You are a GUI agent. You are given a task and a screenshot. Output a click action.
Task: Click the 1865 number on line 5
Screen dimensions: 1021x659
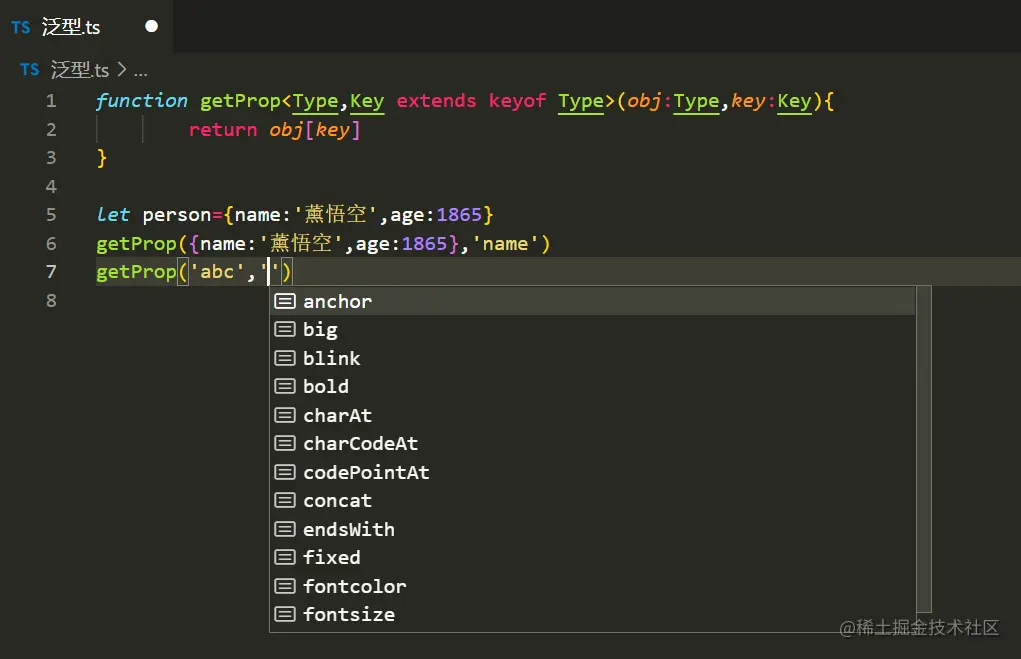[459, 215]
